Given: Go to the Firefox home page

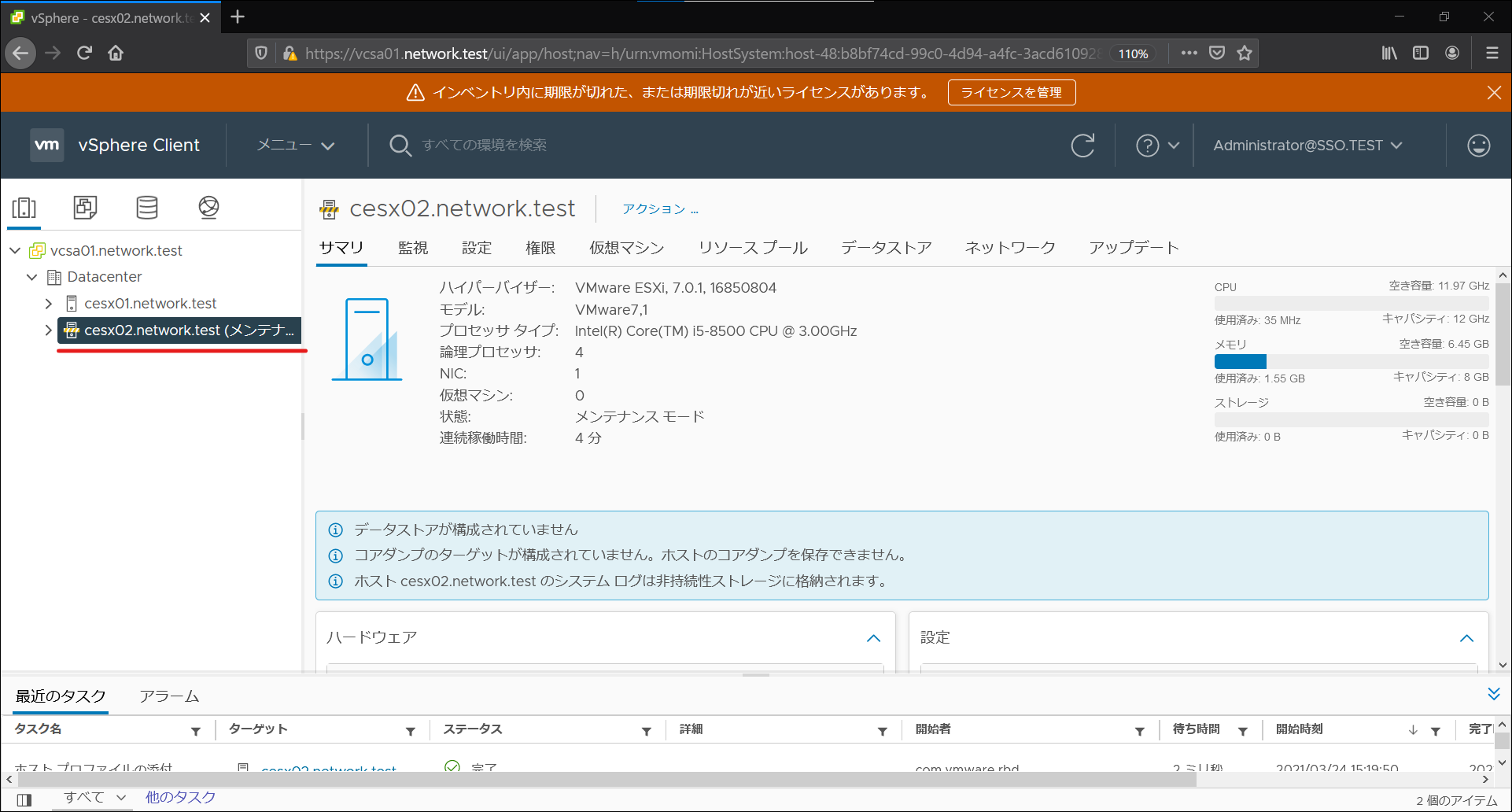Looking at the screenshot, I should tap(116, 53).
